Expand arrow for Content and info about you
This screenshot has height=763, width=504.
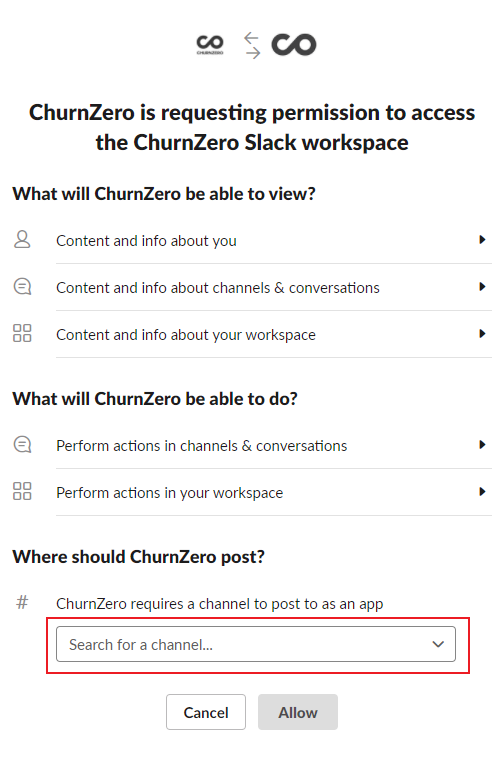(482, 239)
